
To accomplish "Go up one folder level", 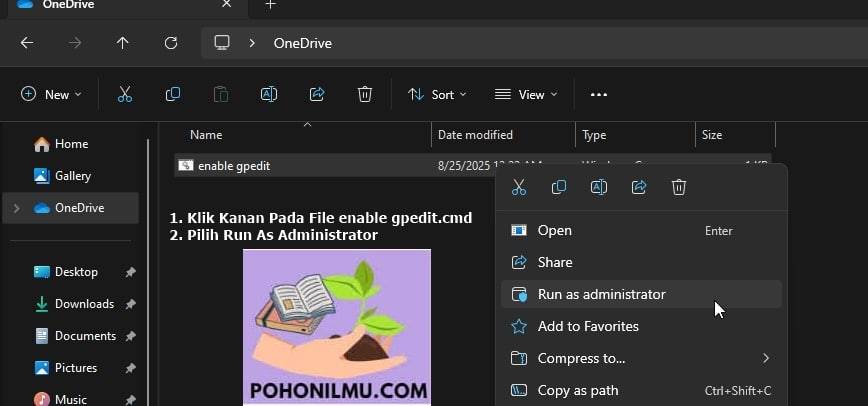I will coord(122,43).
